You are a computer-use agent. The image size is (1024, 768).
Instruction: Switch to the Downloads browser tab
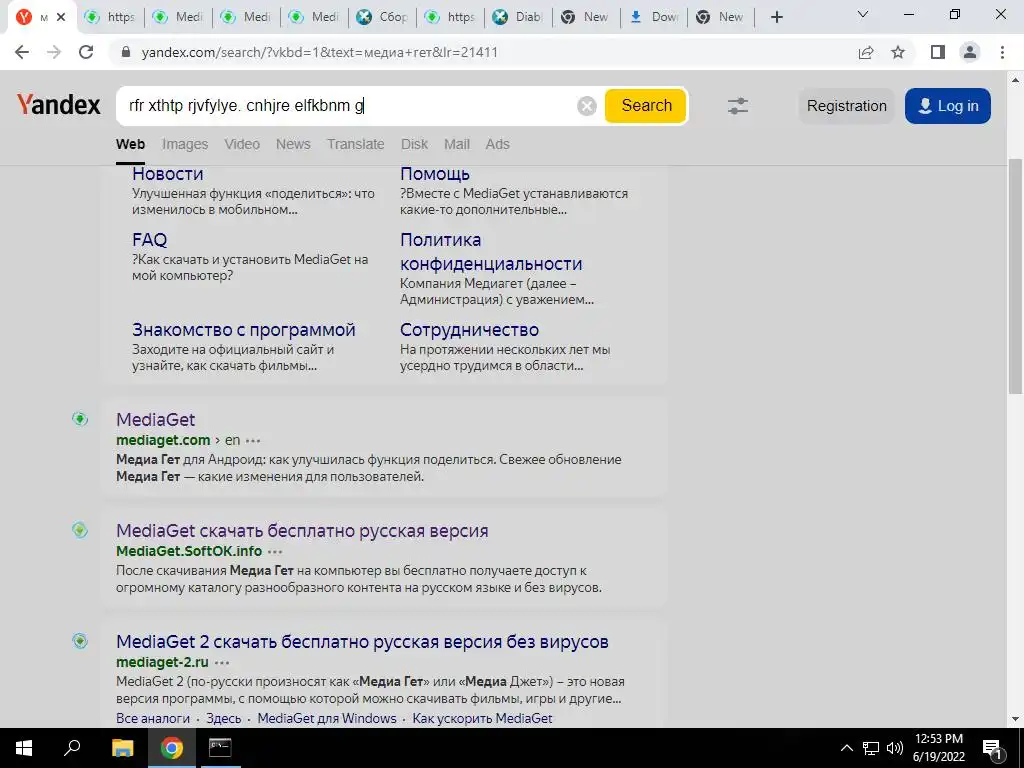coord(654,17)
